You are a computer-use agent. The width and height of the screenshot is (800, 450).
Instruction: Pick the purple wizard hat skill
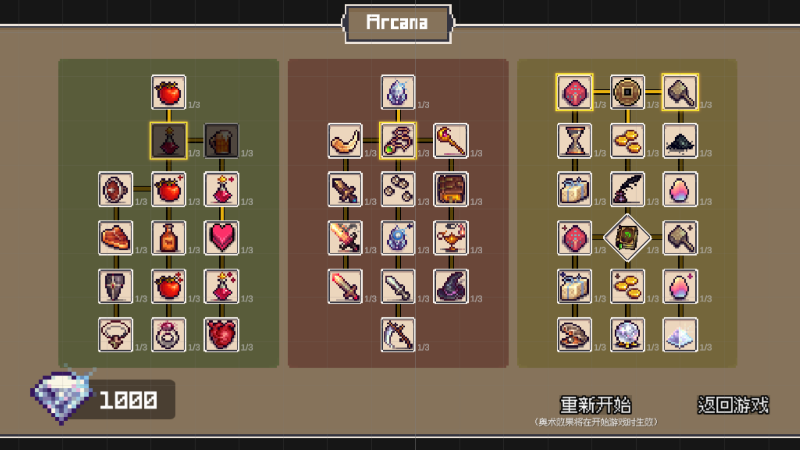[x=451, y=286]
